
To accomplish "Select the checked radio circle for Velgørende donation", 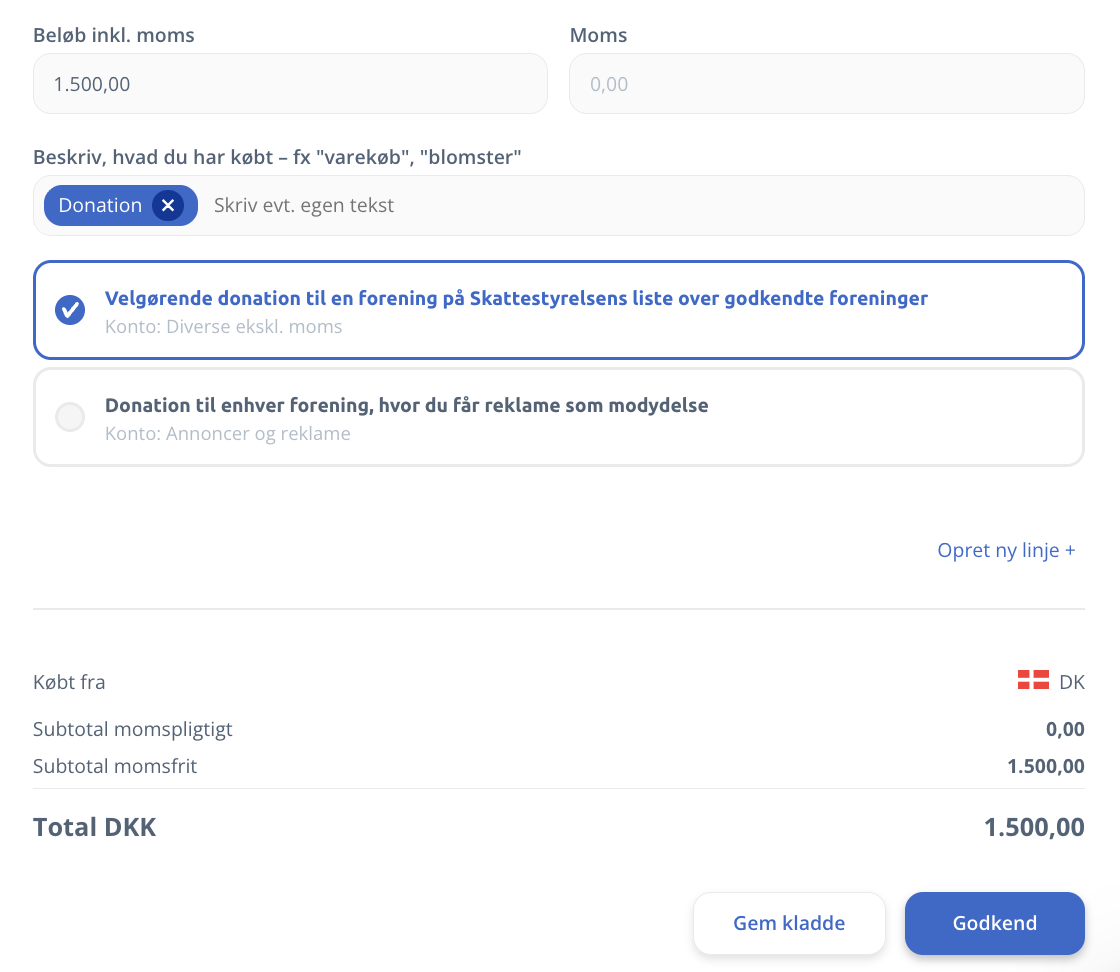I will point(70,310).
